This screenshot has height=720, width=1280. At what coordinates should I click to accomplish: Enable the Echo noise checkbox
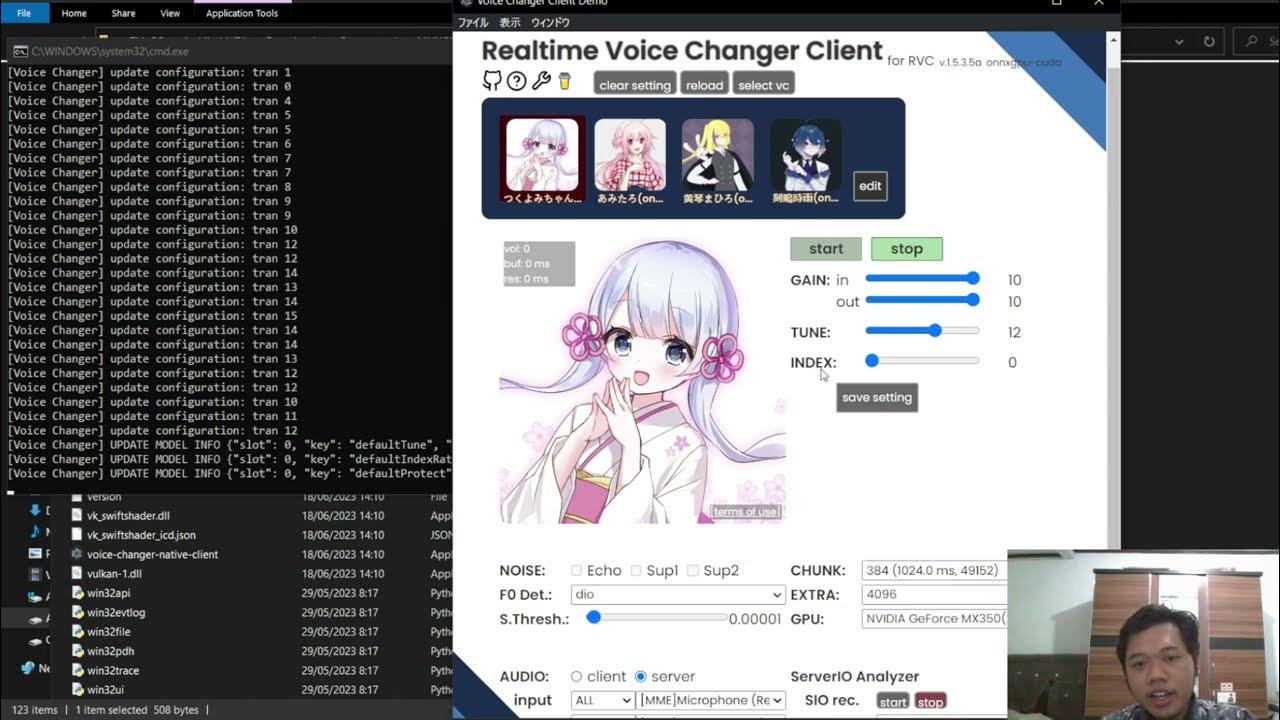point(576,570)
